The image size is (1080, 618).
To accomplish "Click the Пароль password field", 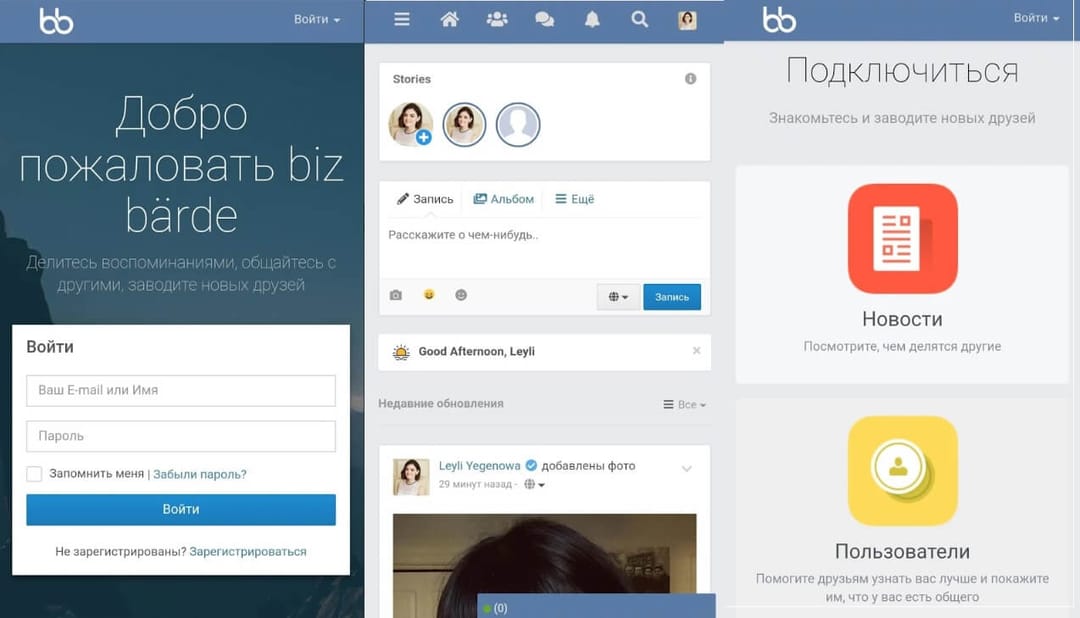I will pyautogui.click(x=180, y=436).
